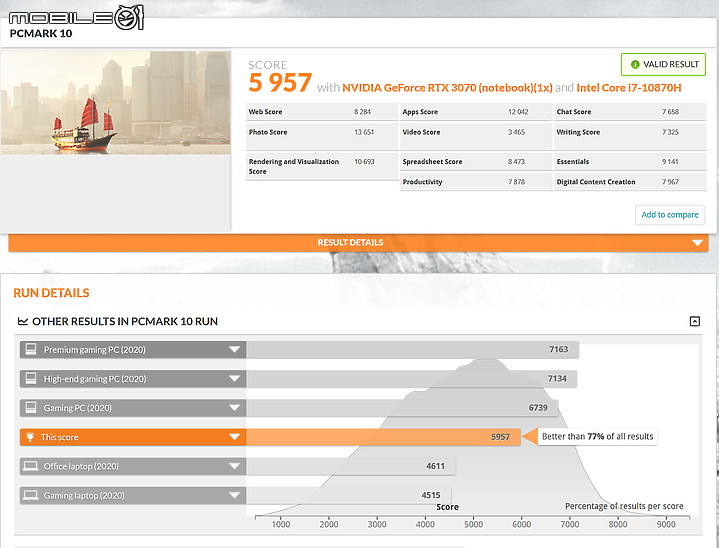Click the 4515 Gaming laptop score value

click(x=431, y=495)
